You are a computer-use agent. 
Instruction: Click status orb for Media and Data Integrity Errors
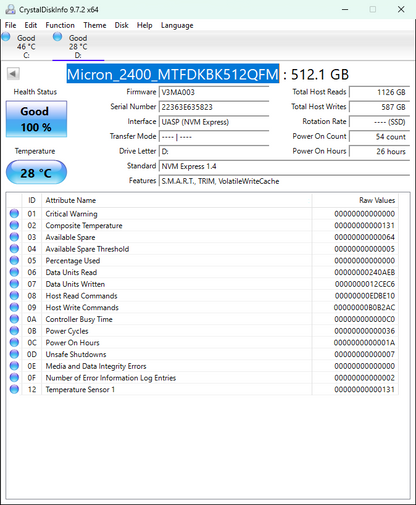pos(14,366)
